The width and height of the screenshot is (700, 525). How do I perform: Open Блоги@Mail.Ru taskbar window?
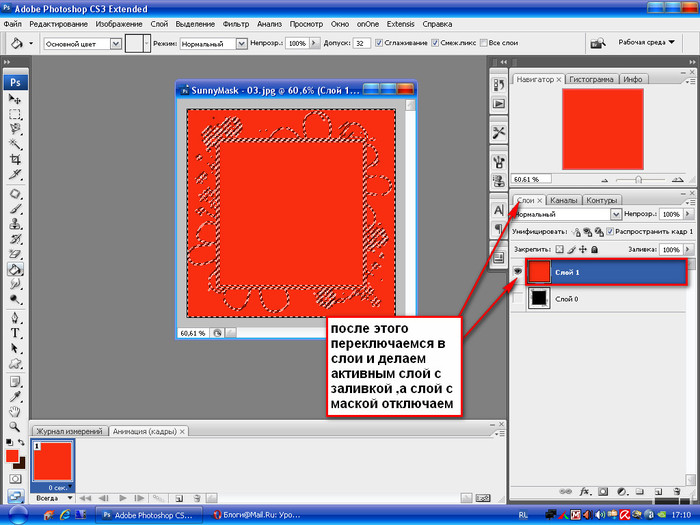(x=257, y=515)
